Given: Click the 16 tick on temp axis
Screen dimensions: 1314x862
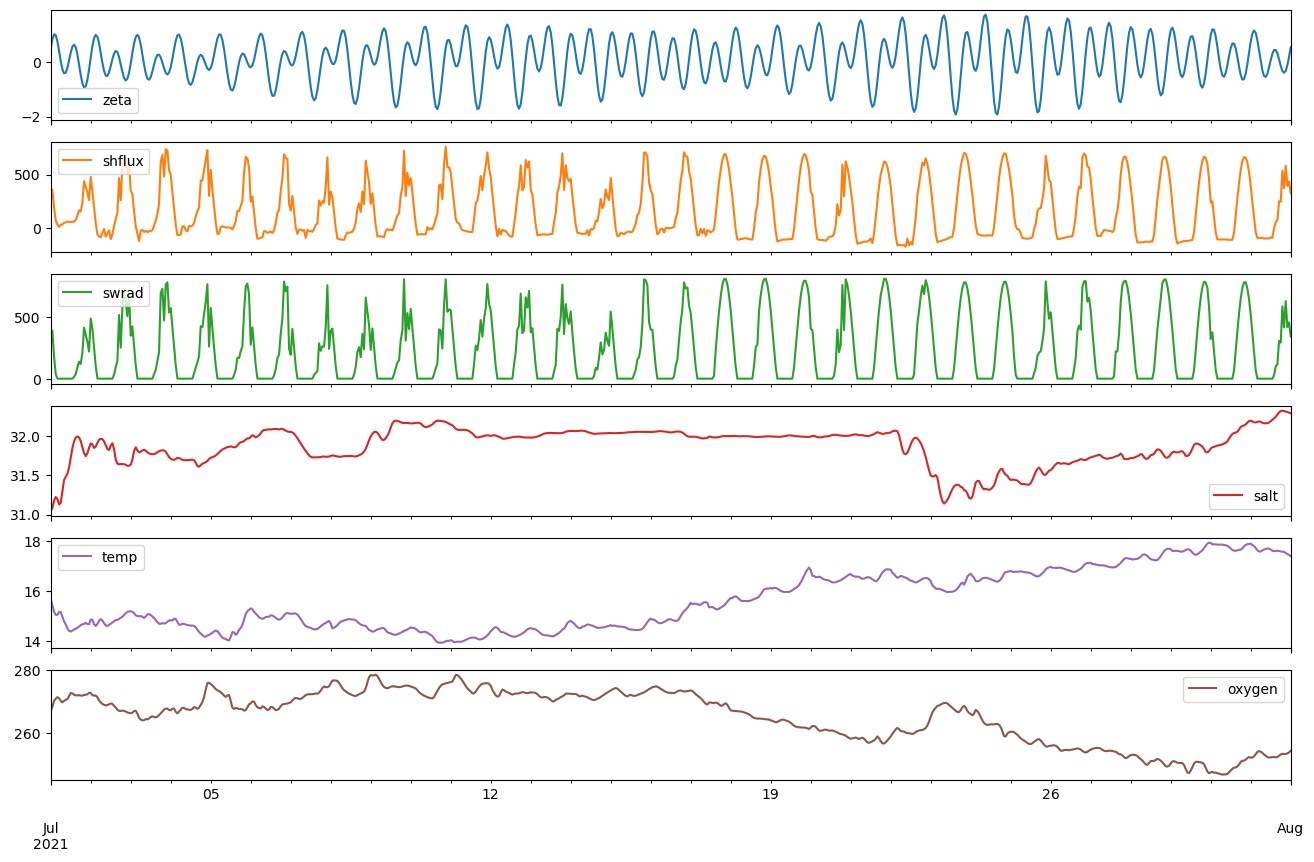Looking at the screenshot, I should (x=35, y=592).
